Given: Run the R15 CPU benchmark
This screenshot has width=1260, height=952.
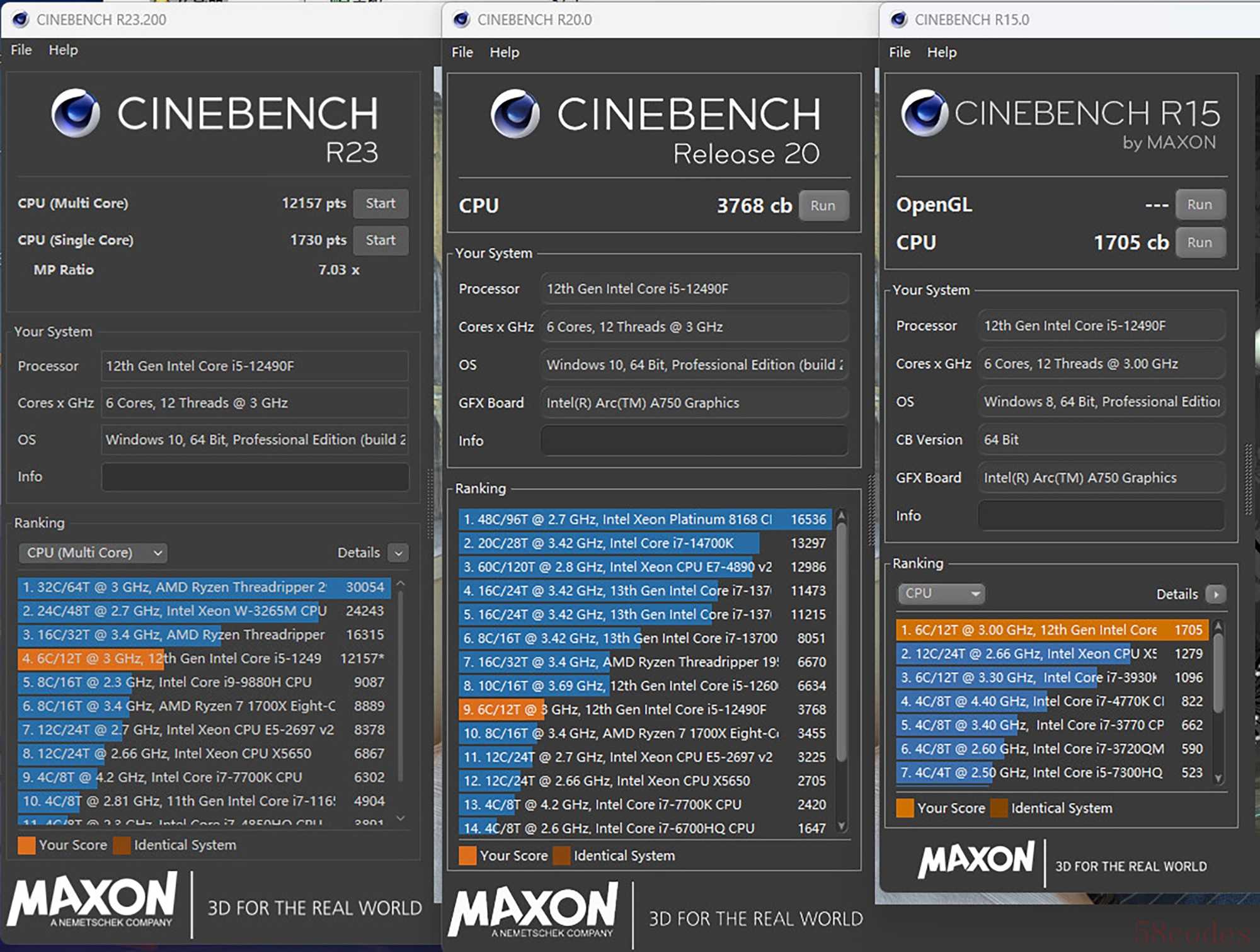Looking at the screenshot, I should coord(1200,243).
